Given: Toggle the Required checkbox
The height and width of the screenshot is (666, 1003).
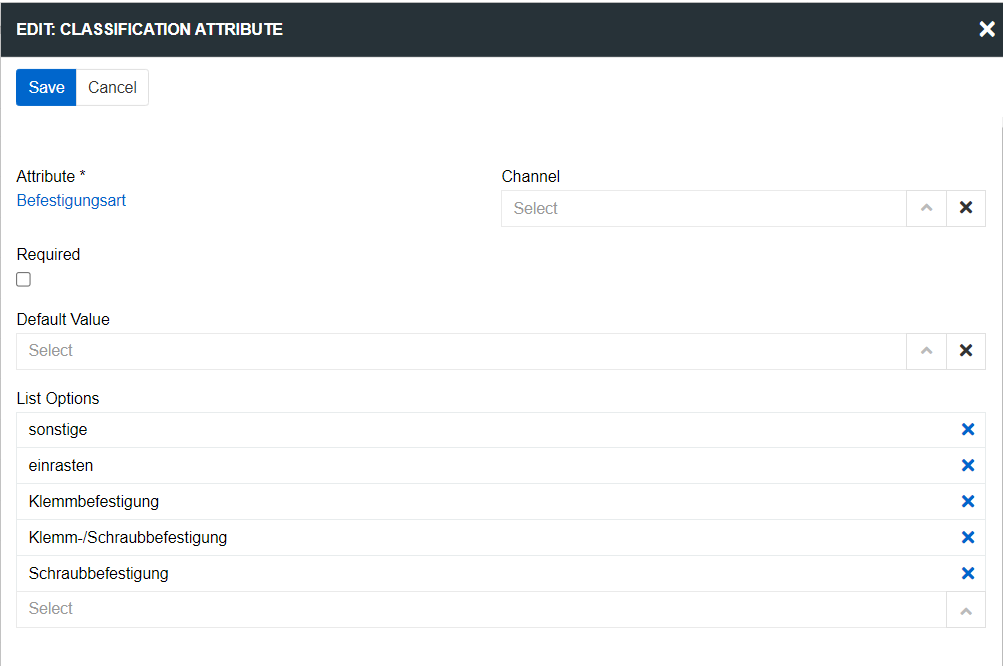Looking at the screenshot, I should 23,279.
